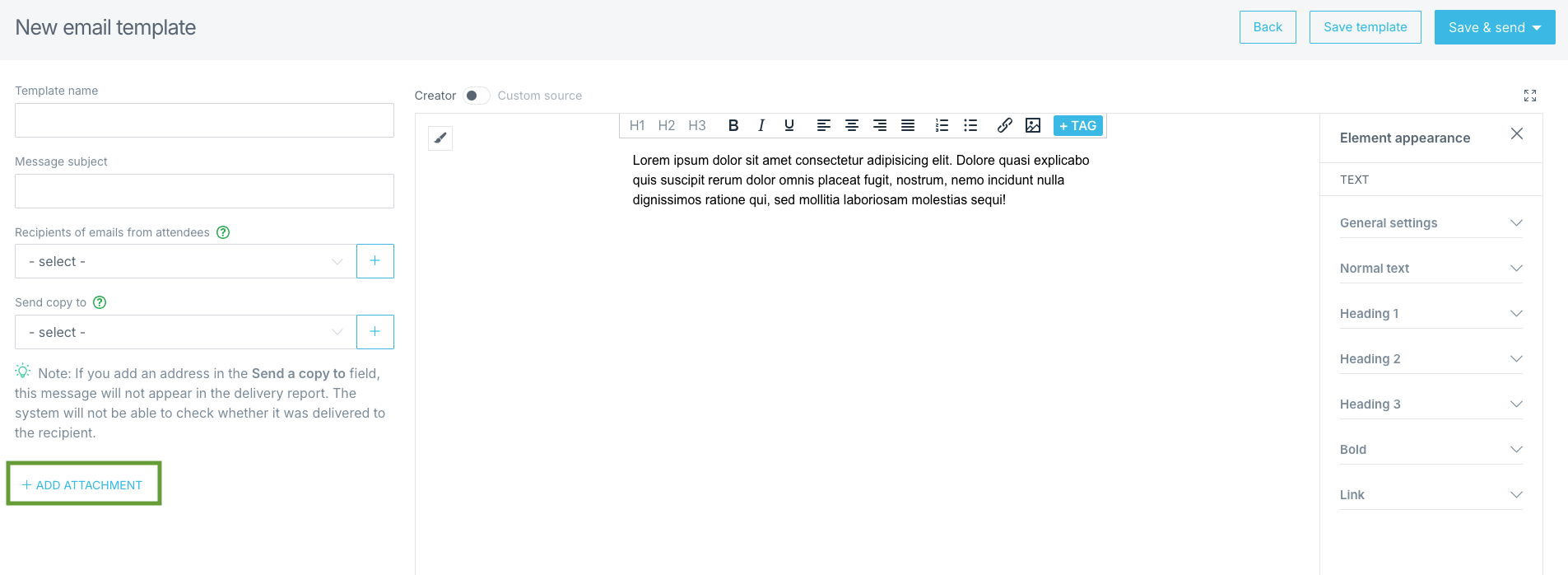Focus the Message subject field
The image size is (1568, 575).
[204, 191]
